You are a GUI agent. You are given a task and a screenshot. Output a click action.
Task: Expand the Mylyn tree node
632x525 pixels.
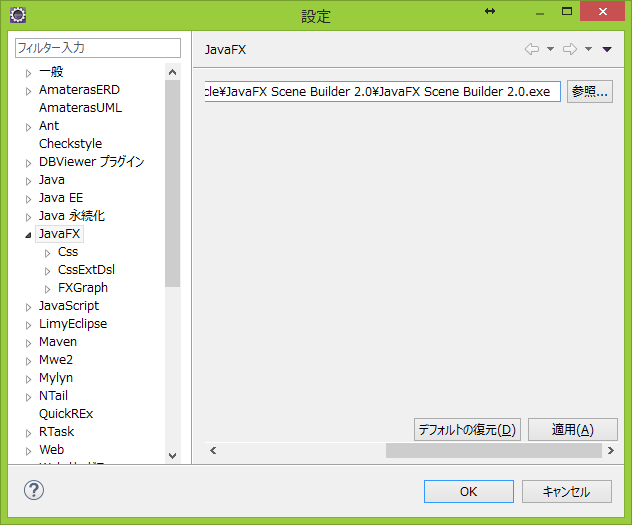pyautogui.click(x=28, y=379)
